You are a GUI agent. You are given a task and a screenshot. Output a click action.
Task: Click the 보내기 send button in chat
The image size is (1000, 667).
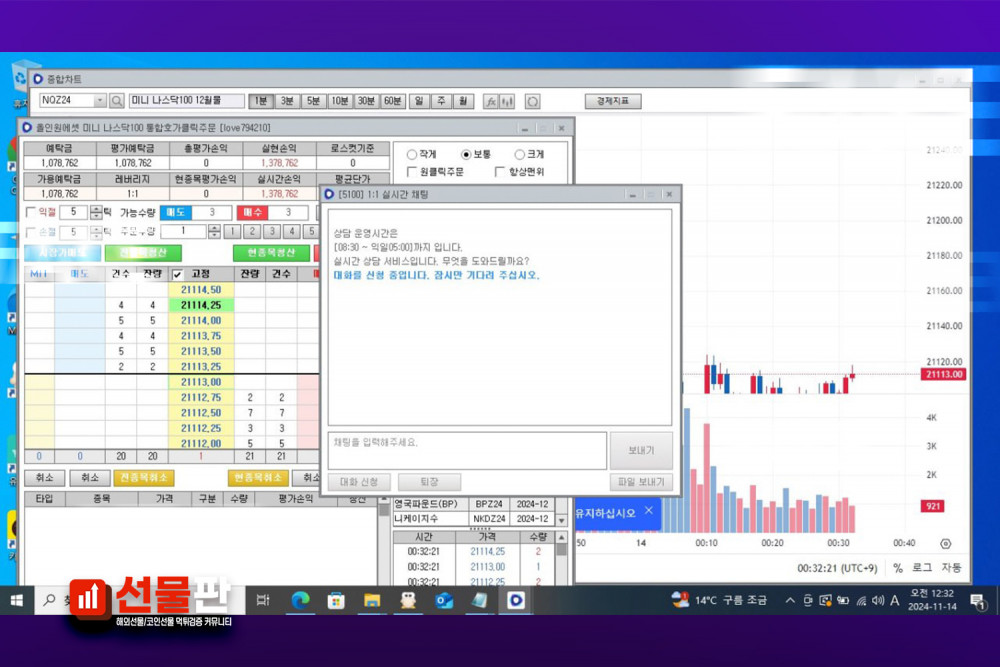coord(641,451)
